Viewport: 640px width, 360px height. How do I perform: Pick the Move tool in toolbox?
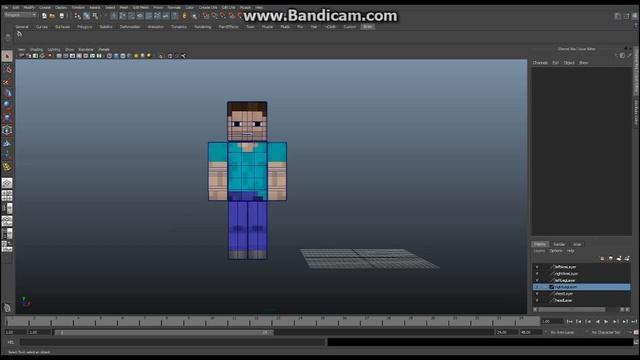pos(7,93)
